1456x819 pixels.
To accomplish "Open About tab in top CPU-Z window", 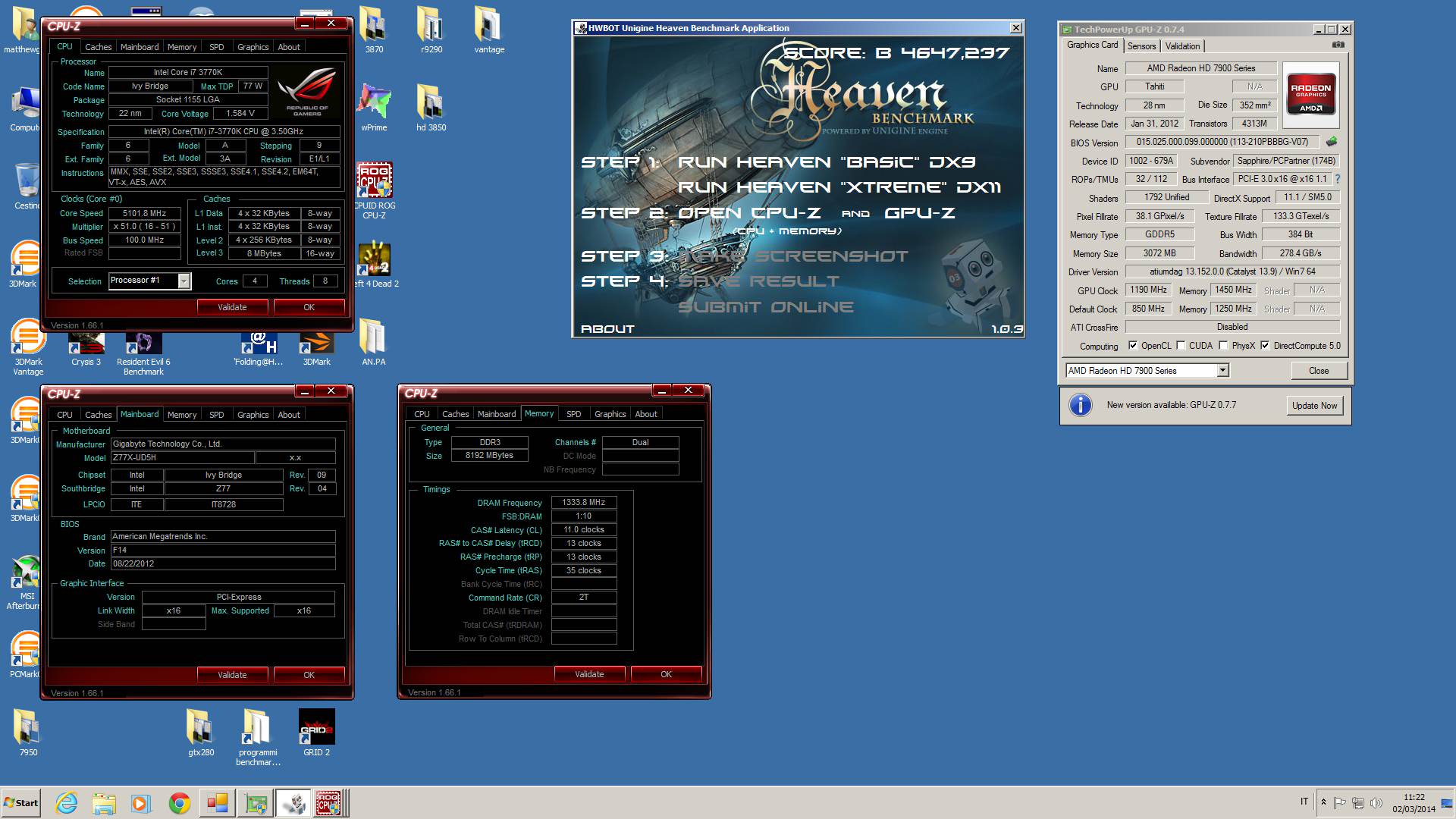I will (x=289, y=47).
